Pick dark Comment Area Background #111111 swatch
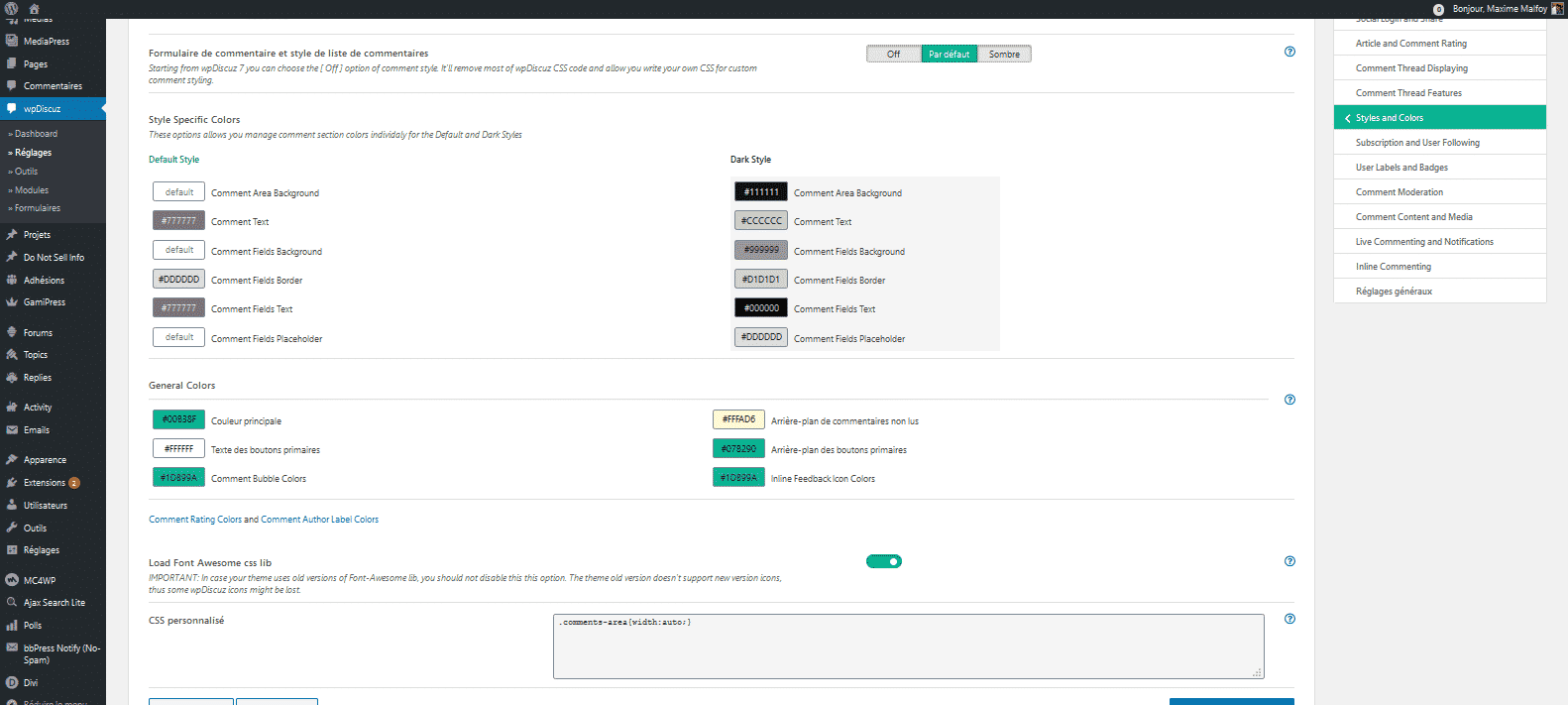 (761, 191)
